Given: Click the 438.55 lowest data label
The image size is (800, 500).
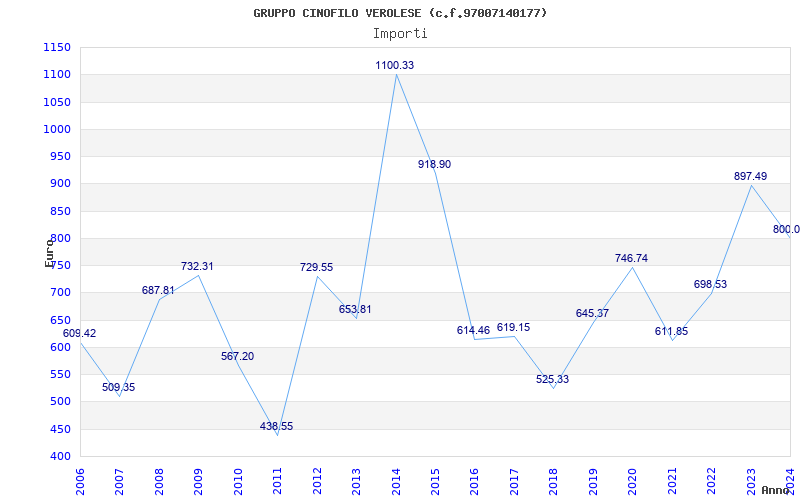Looking at the screenshot, I should pyautogui.click(x=277, y=427).
